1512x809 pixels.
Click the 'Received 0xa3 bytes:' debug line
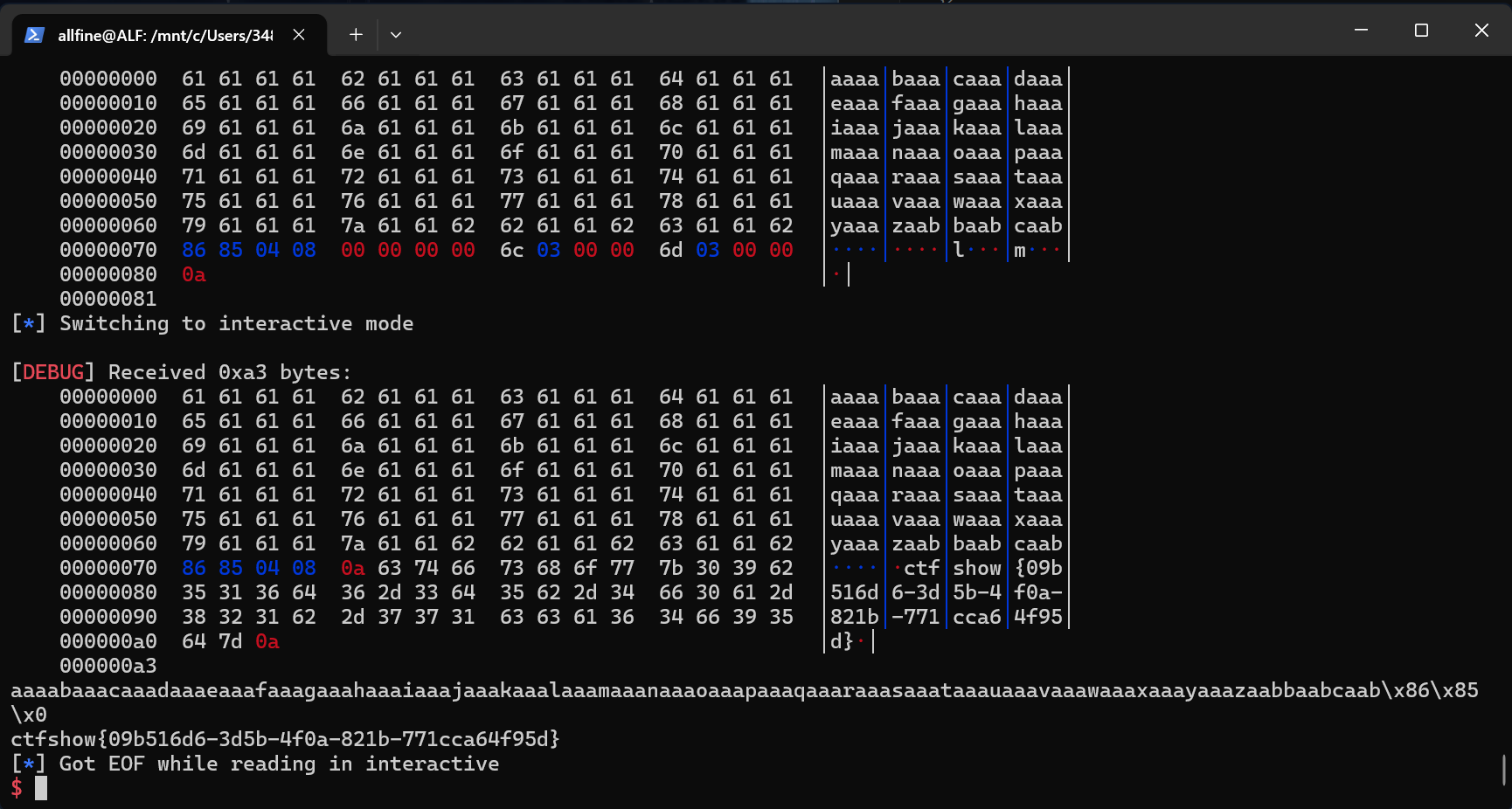point(229,372)
